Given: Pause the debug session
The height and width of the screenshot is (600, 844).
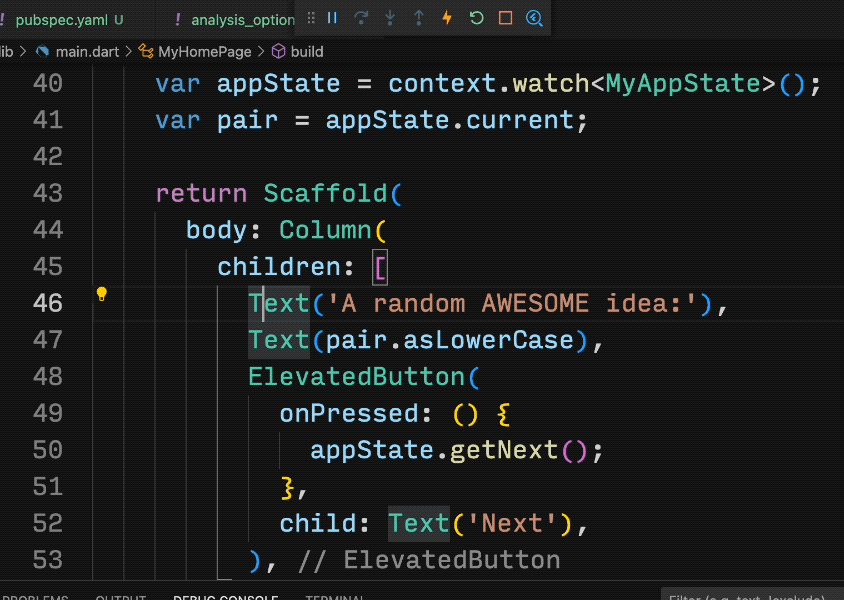Looking at the screenshot, I should (x=333, y=18).
